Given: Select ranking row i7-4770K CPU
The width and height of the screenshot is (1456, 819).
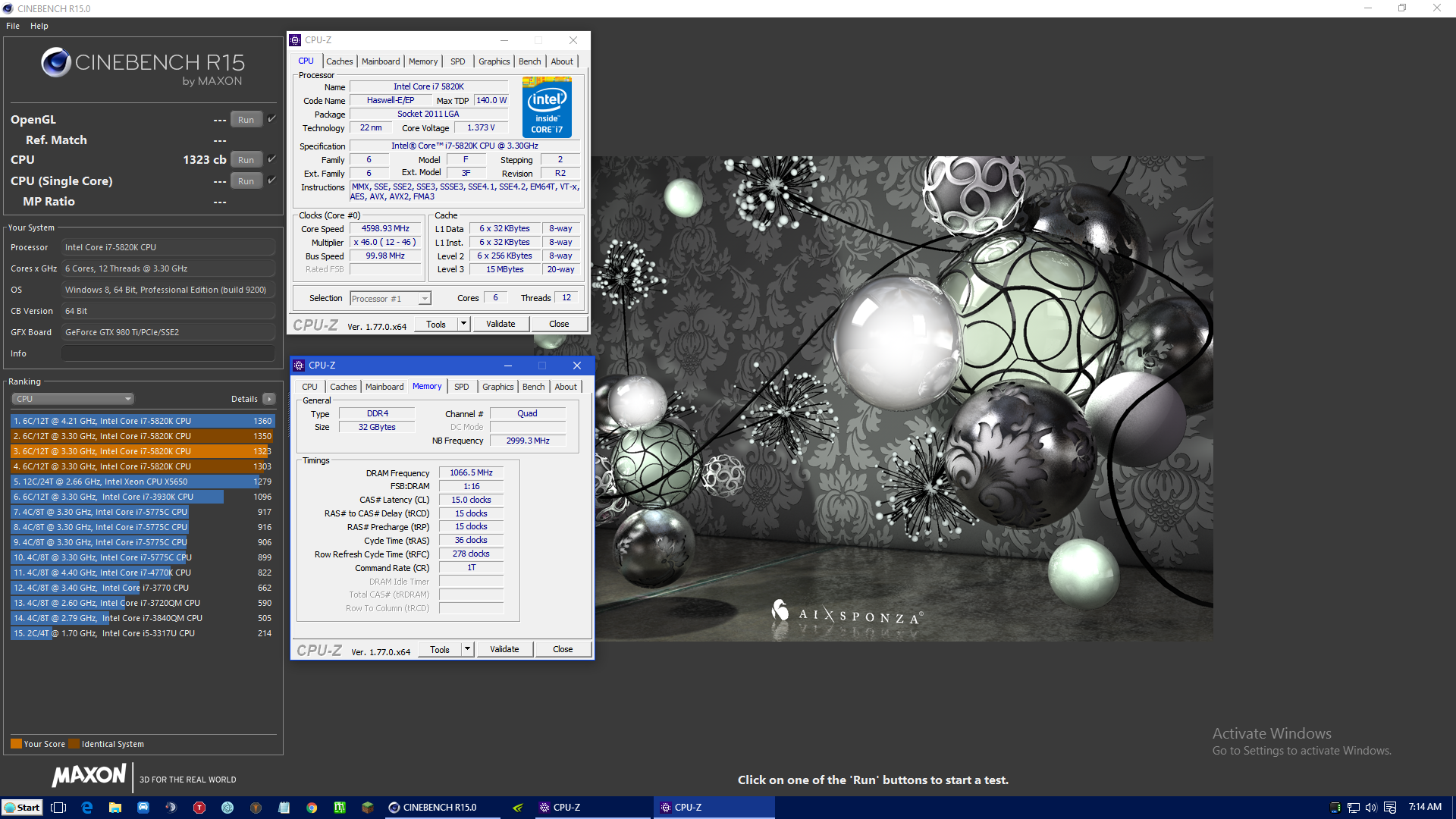Looking at the screenshot, I should [x=143, y=573].
